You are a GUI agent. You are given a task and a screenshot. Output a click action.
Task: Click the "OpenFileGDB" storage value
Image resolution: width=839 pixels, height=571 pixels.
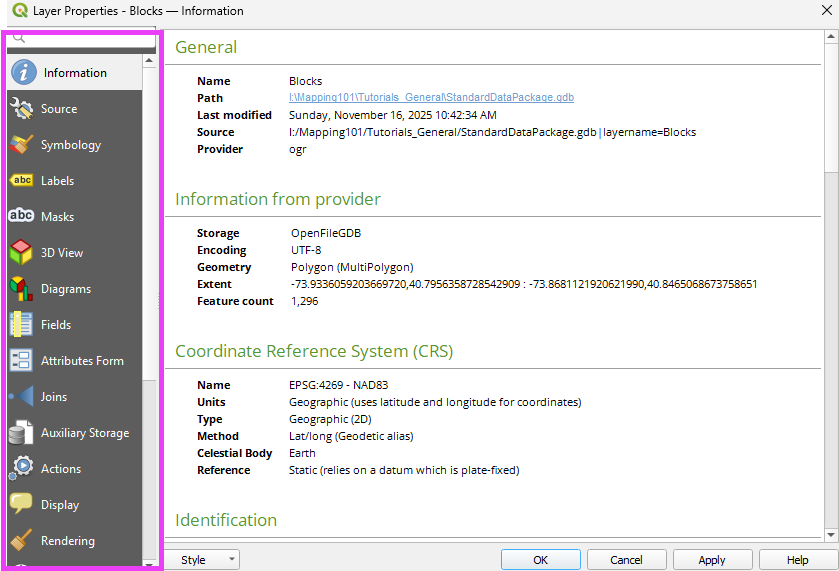click(x=326, y=233)
